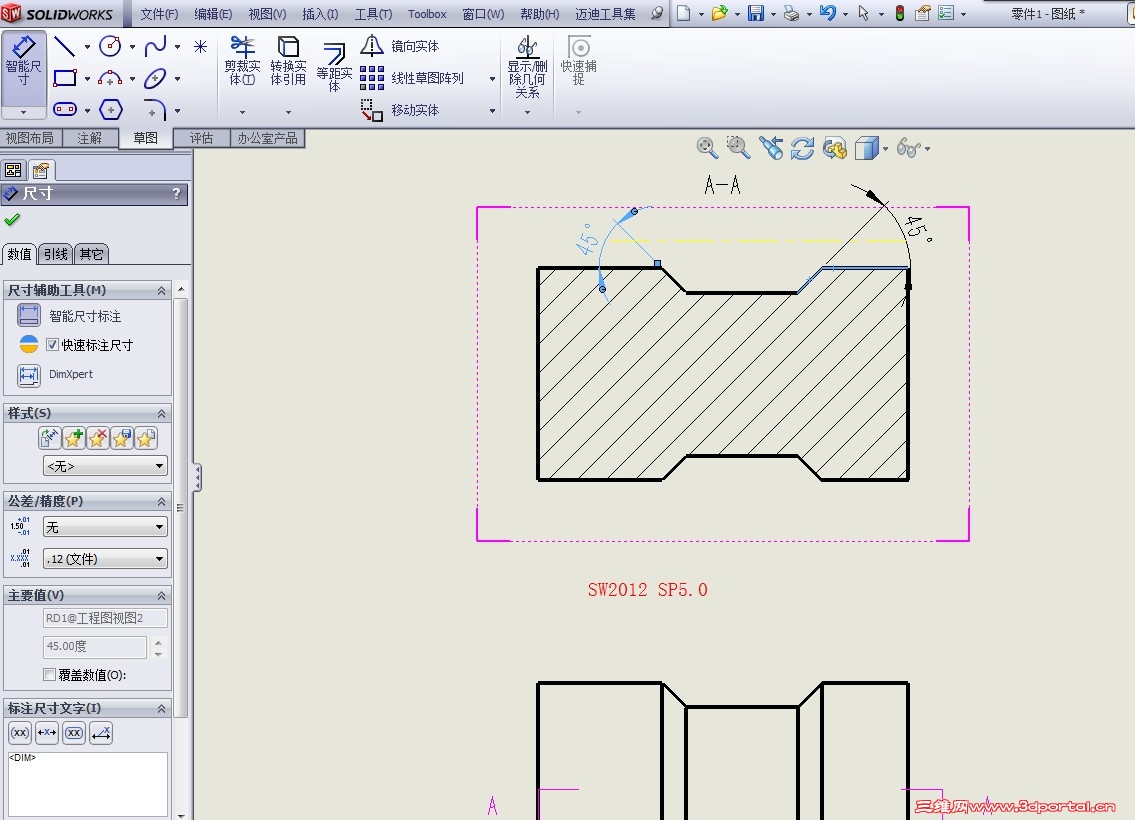
Task: Open the 工具(T) menu
Action: 373,14
